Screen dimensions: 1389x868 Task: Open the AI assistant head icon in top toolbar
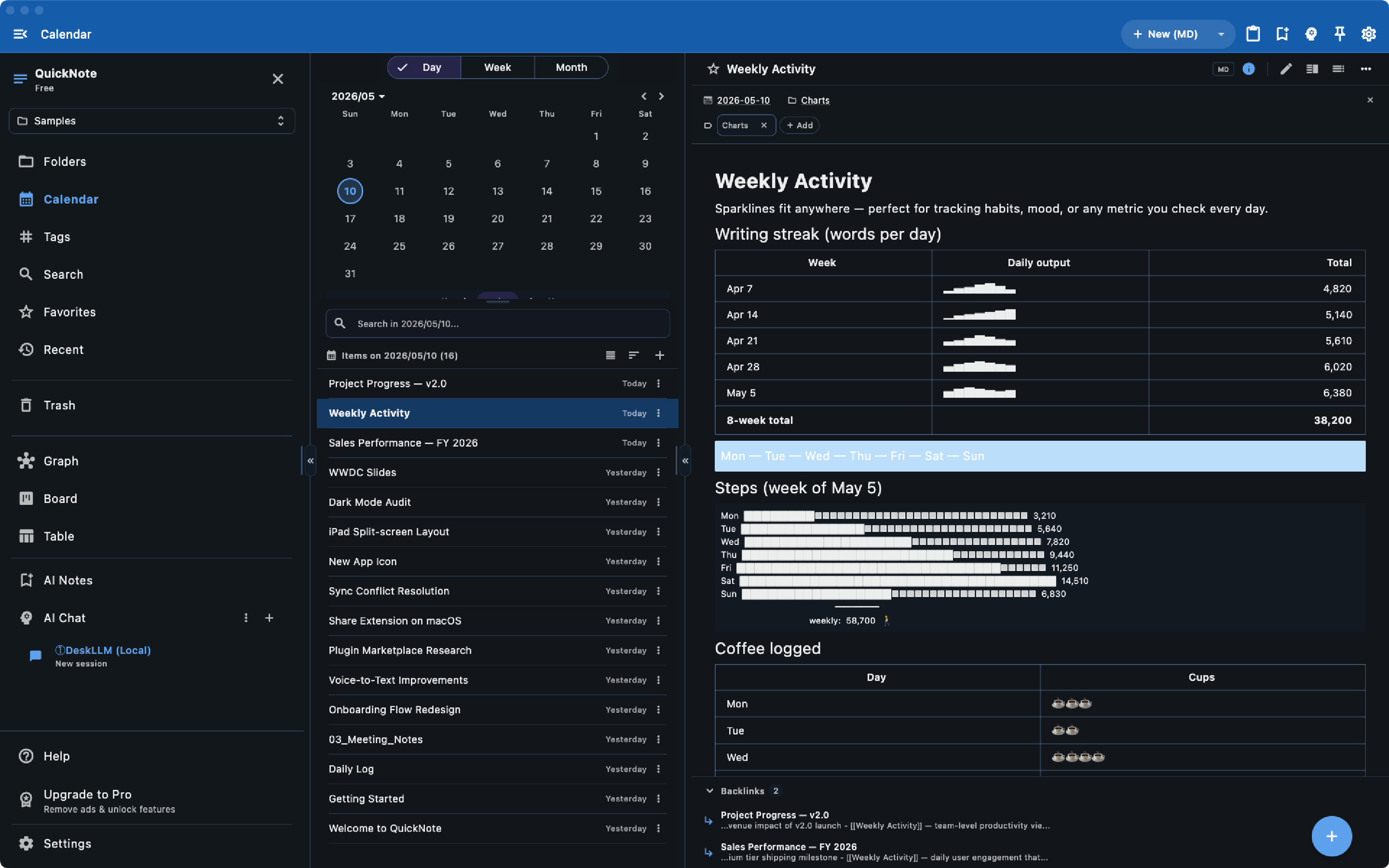point(1310,34)
